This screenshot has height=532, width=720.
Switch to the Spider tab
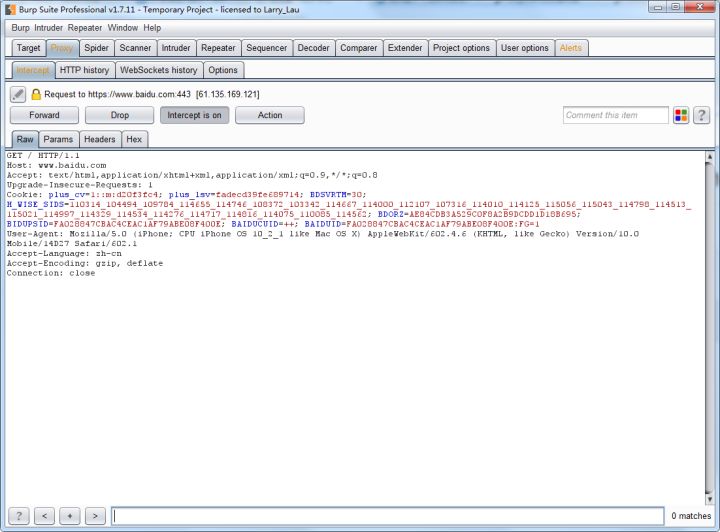(x=96, y=48)
